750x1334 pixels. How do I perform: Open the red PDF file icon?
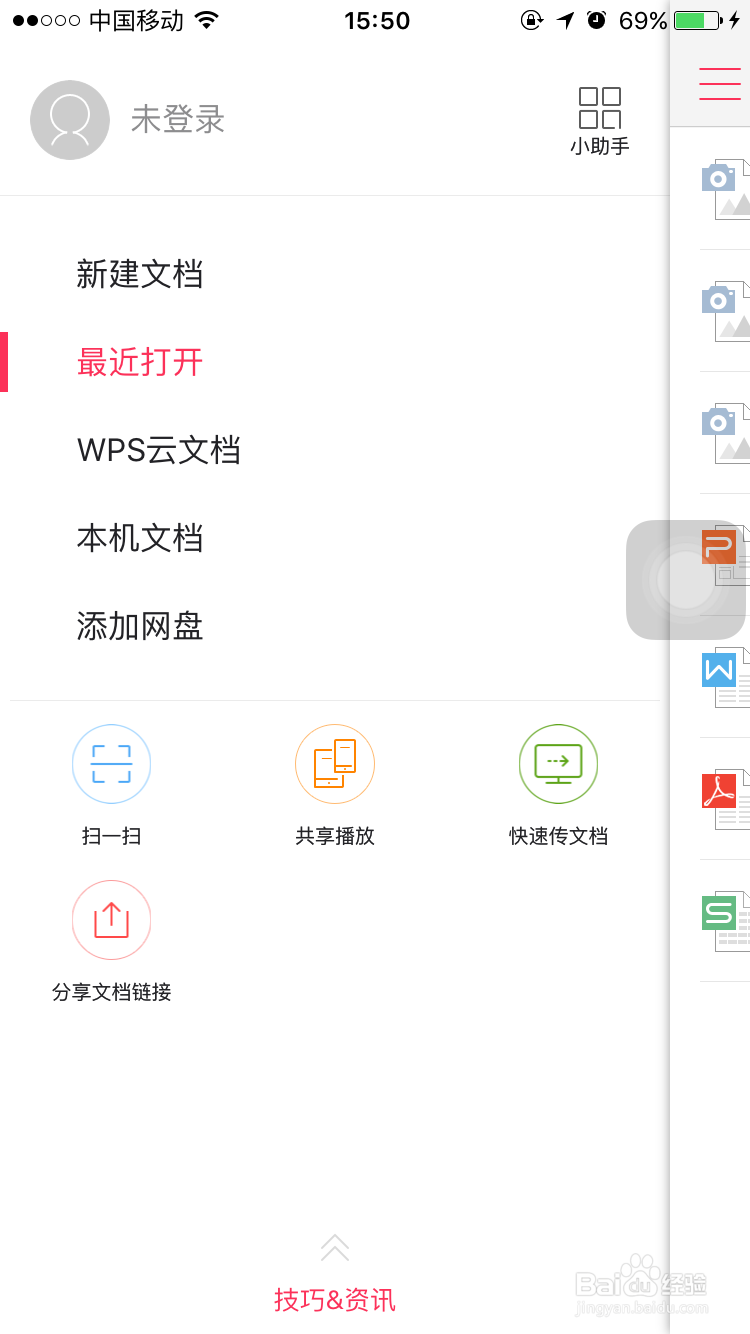coord(726,799)
